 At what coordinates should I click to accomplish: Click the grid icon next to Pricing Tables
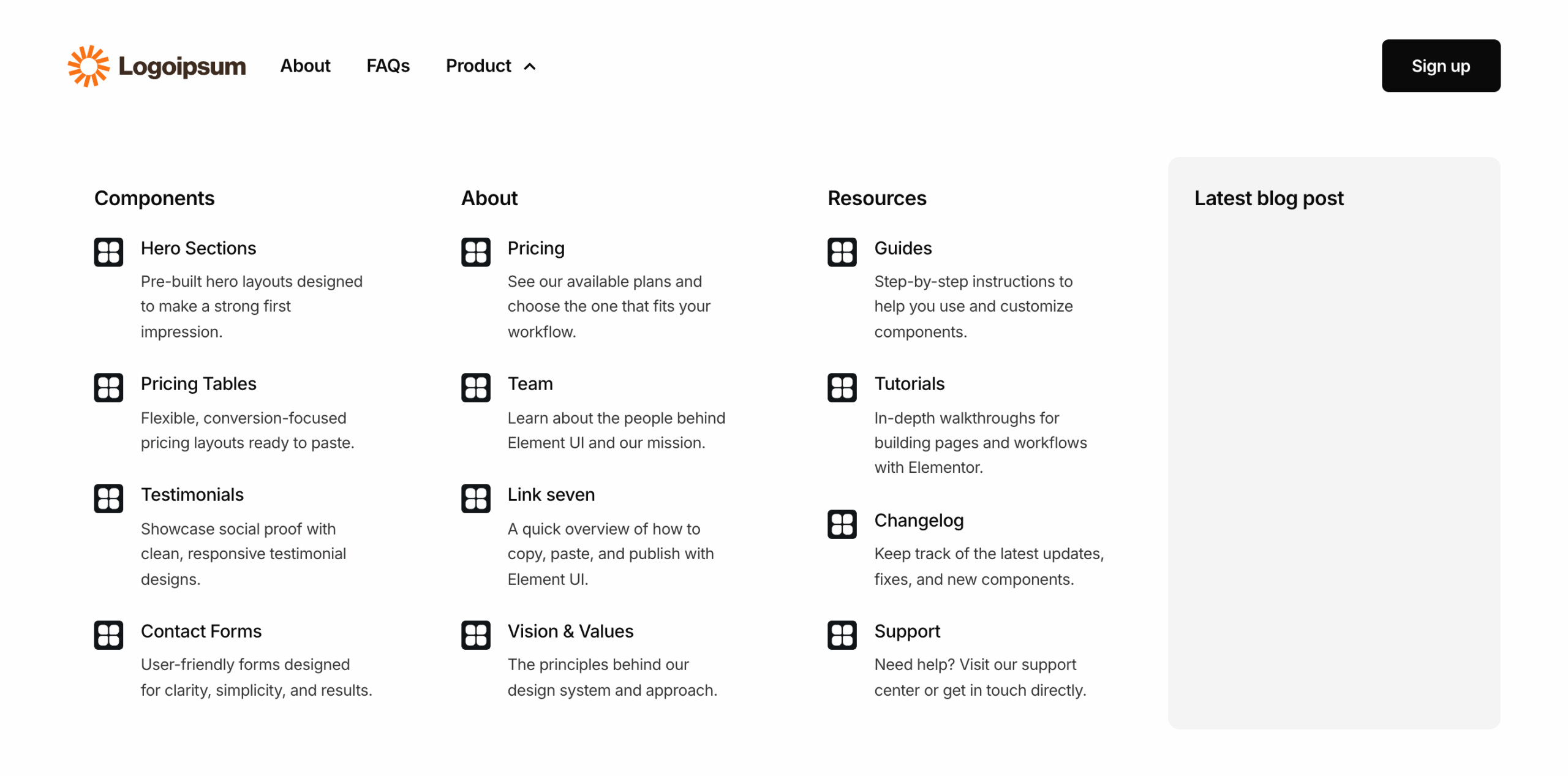tap(108, 387)
